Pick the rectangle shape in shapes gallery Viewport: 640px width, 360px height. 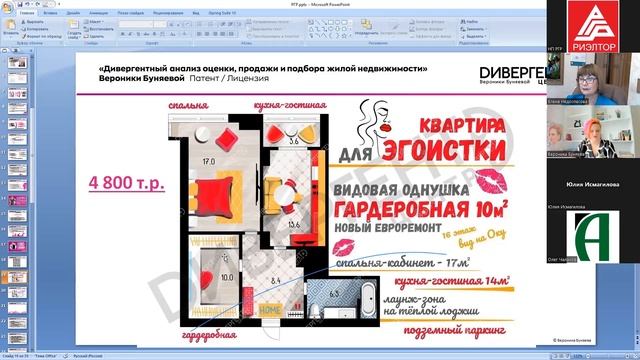[331, 22]
